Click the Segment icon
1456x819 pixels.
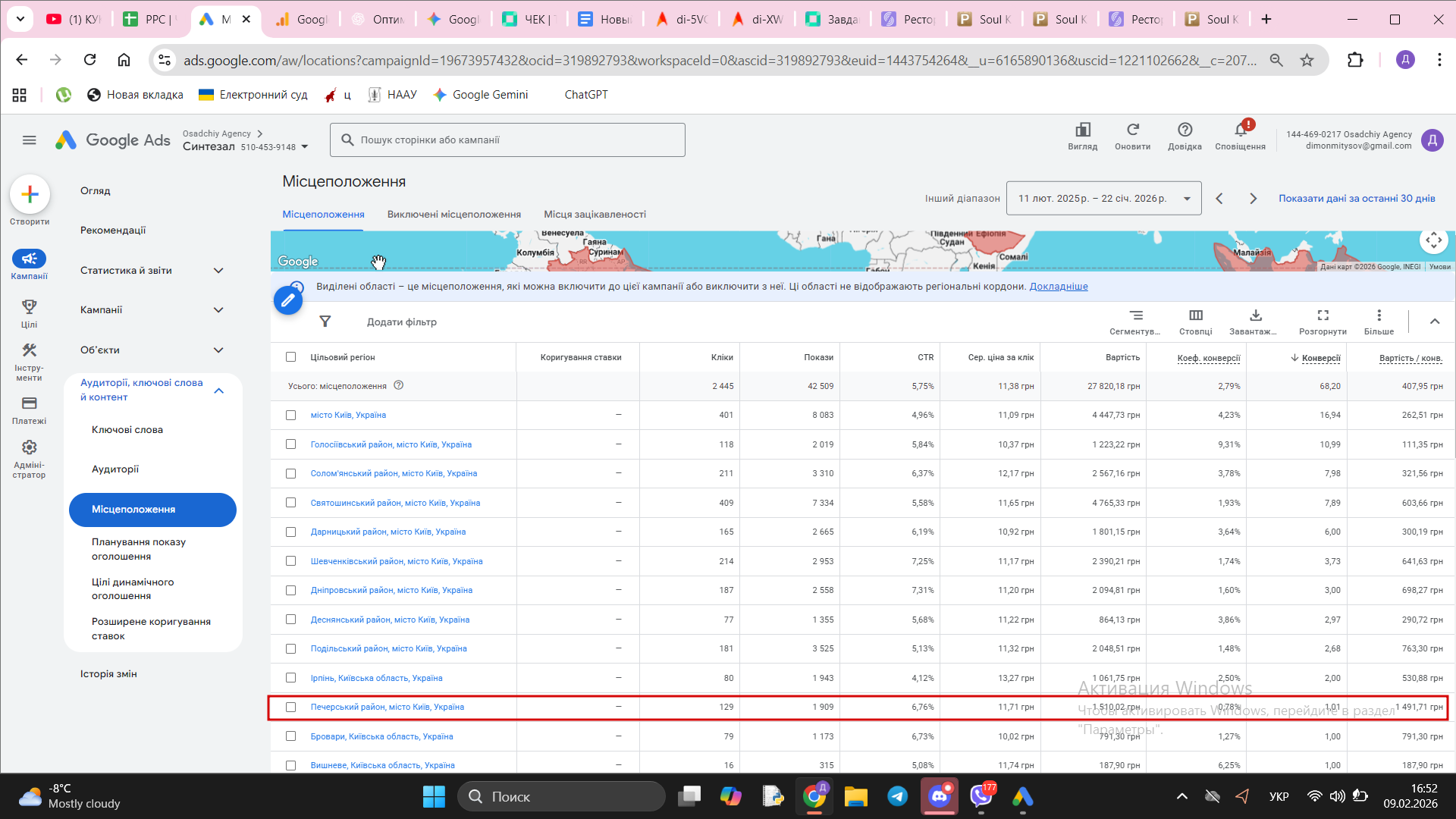[1135, 316]
